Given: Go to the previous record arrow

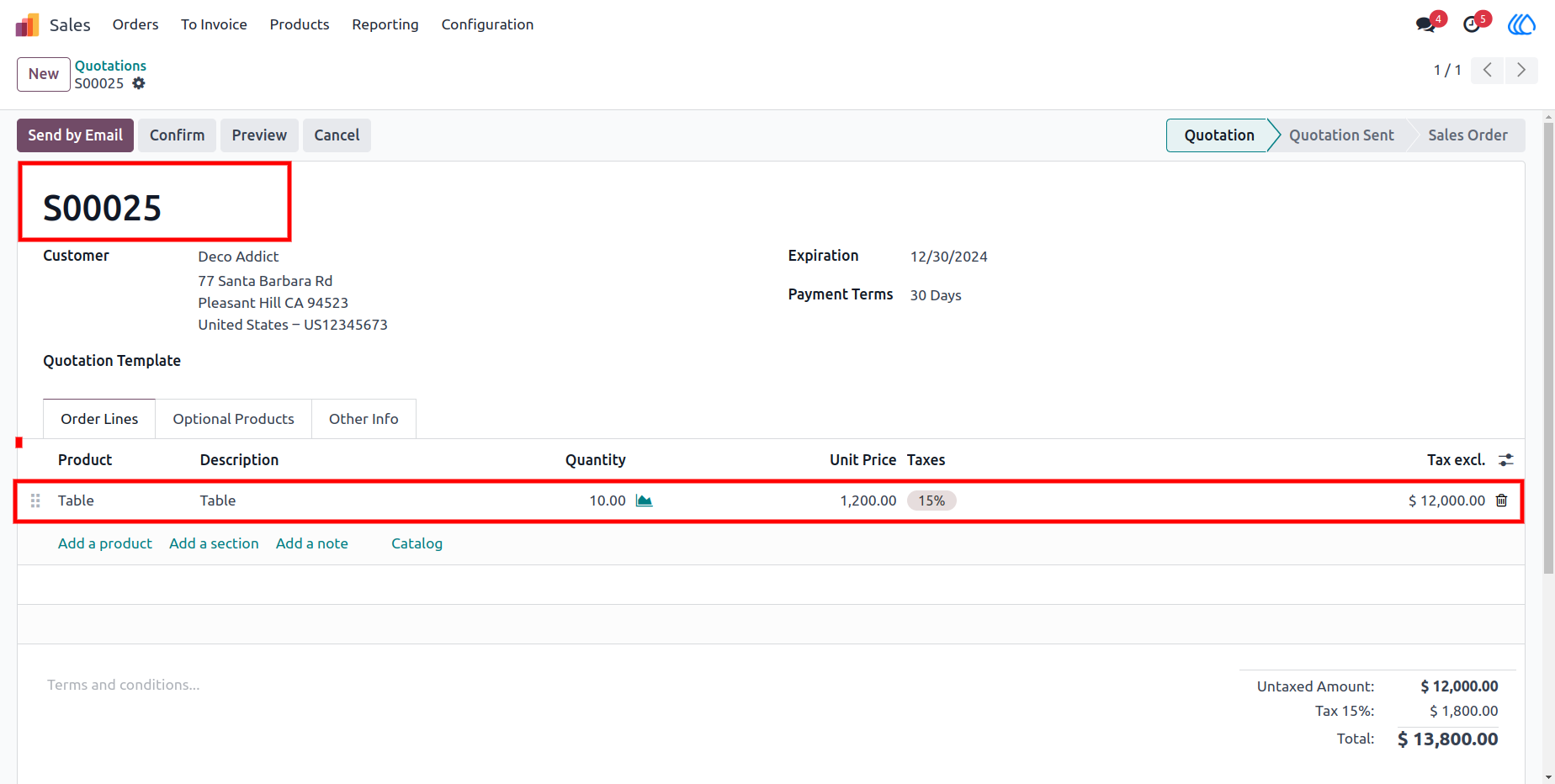Looking at the screenshot, I should 1488,70.
